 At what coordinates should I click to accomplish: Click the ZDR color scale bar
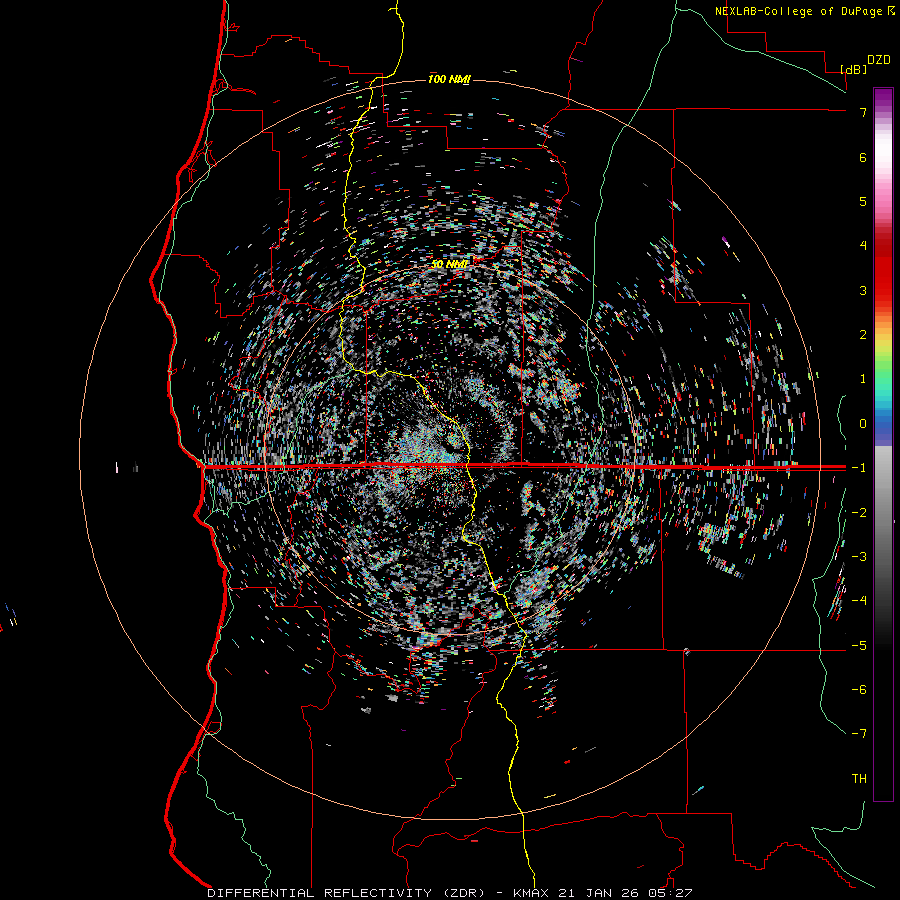click(883, 444)
